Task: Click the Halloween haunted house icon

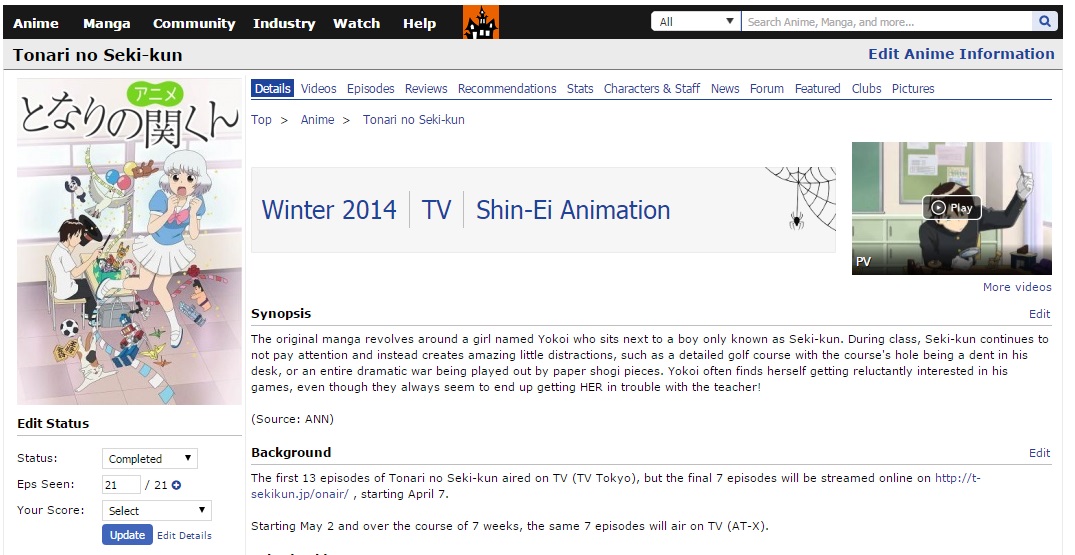Action: (481, 22)
